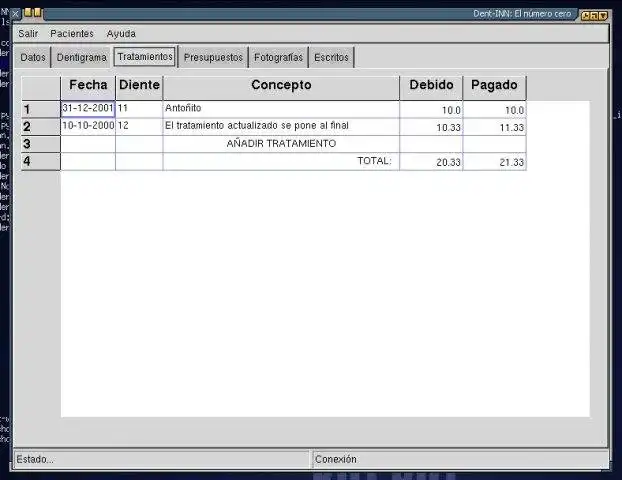The height and width of the screenshot is (480, 622).
Task: Switch to the Dentigrama tab
Action: (x=81, y=58)
